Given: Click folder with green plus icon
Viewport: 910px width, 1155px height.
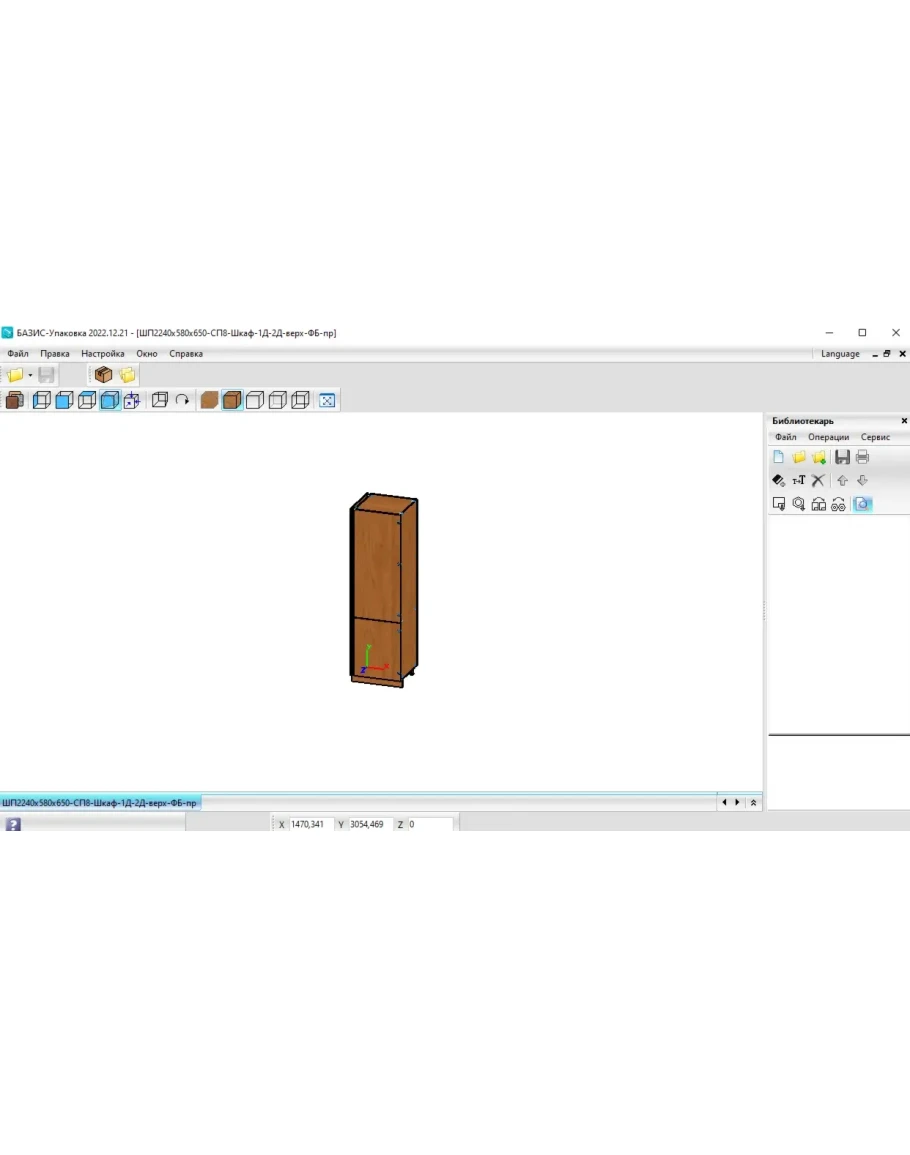Looking at the screenshot, I should [819, 457].
